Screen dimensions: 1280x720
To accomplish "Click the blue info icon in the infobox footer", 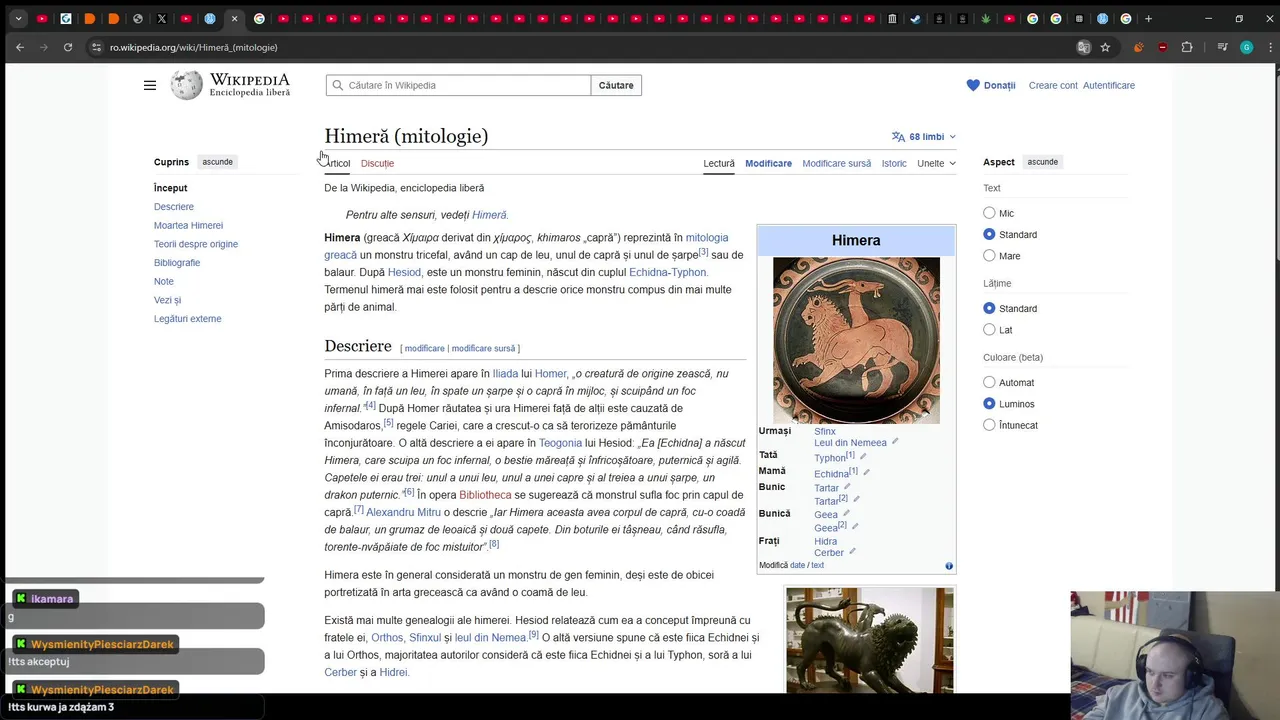I will pos(949,566).
